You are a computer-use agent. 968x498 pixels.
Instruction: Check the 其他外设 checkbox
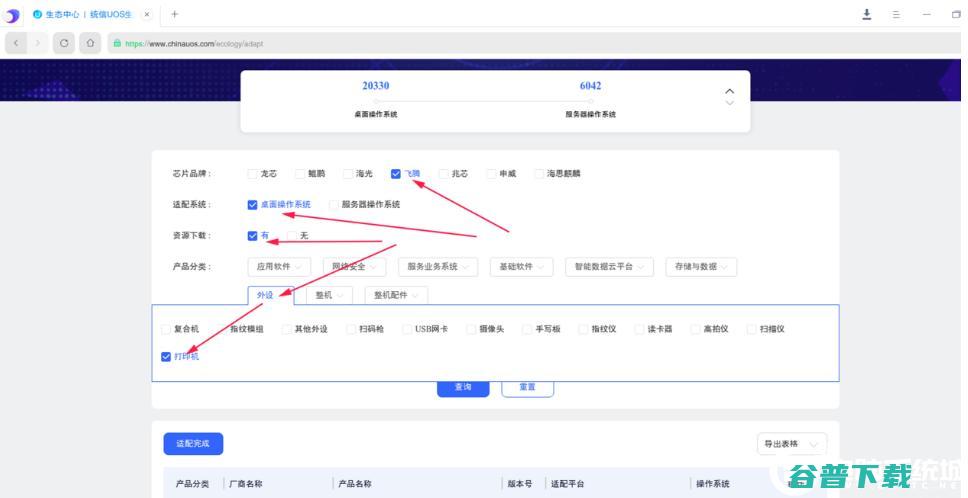(286, 330)
